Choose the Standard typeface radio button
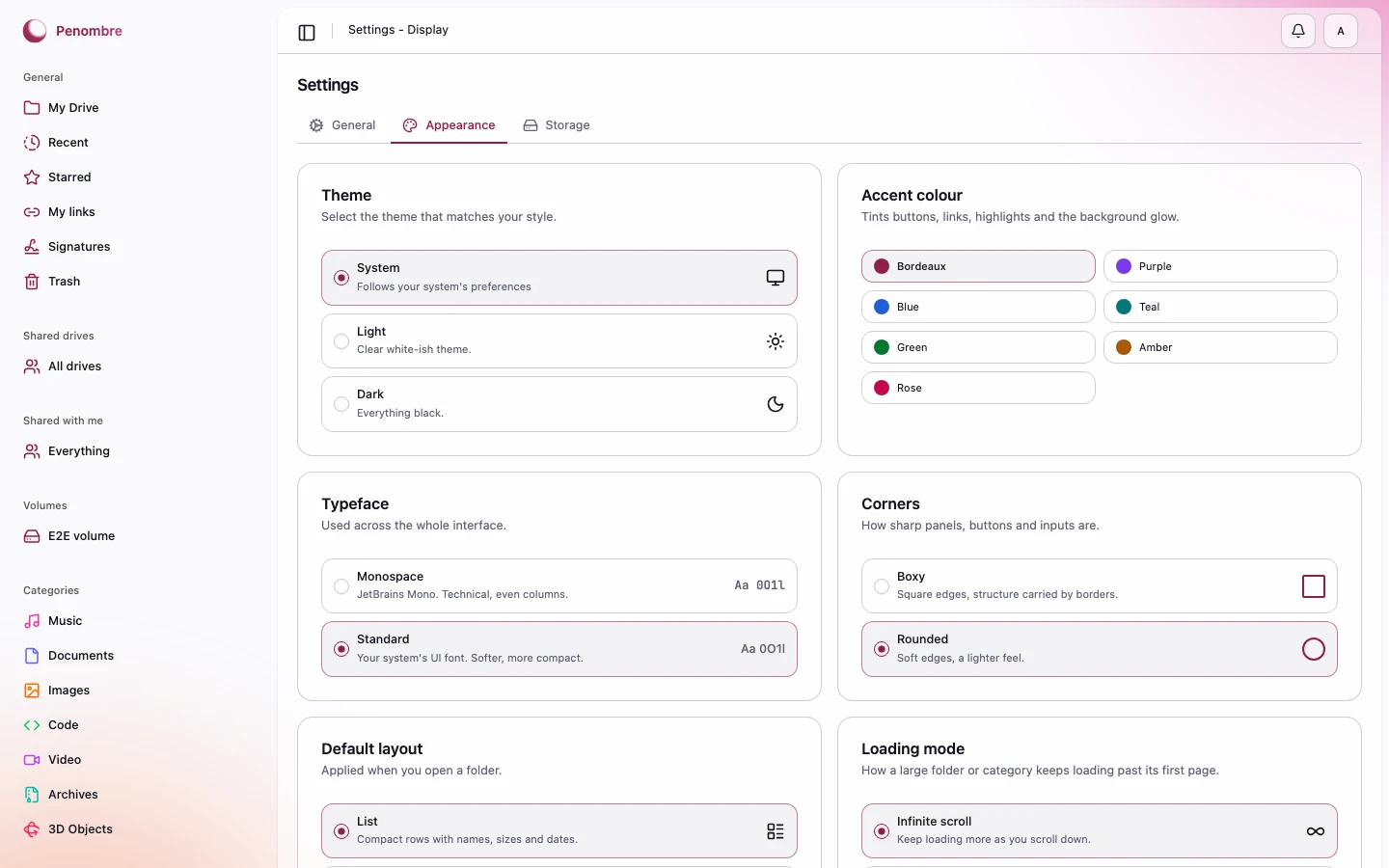This screenshot has width=1389, height=868. [x=341, y=649]
